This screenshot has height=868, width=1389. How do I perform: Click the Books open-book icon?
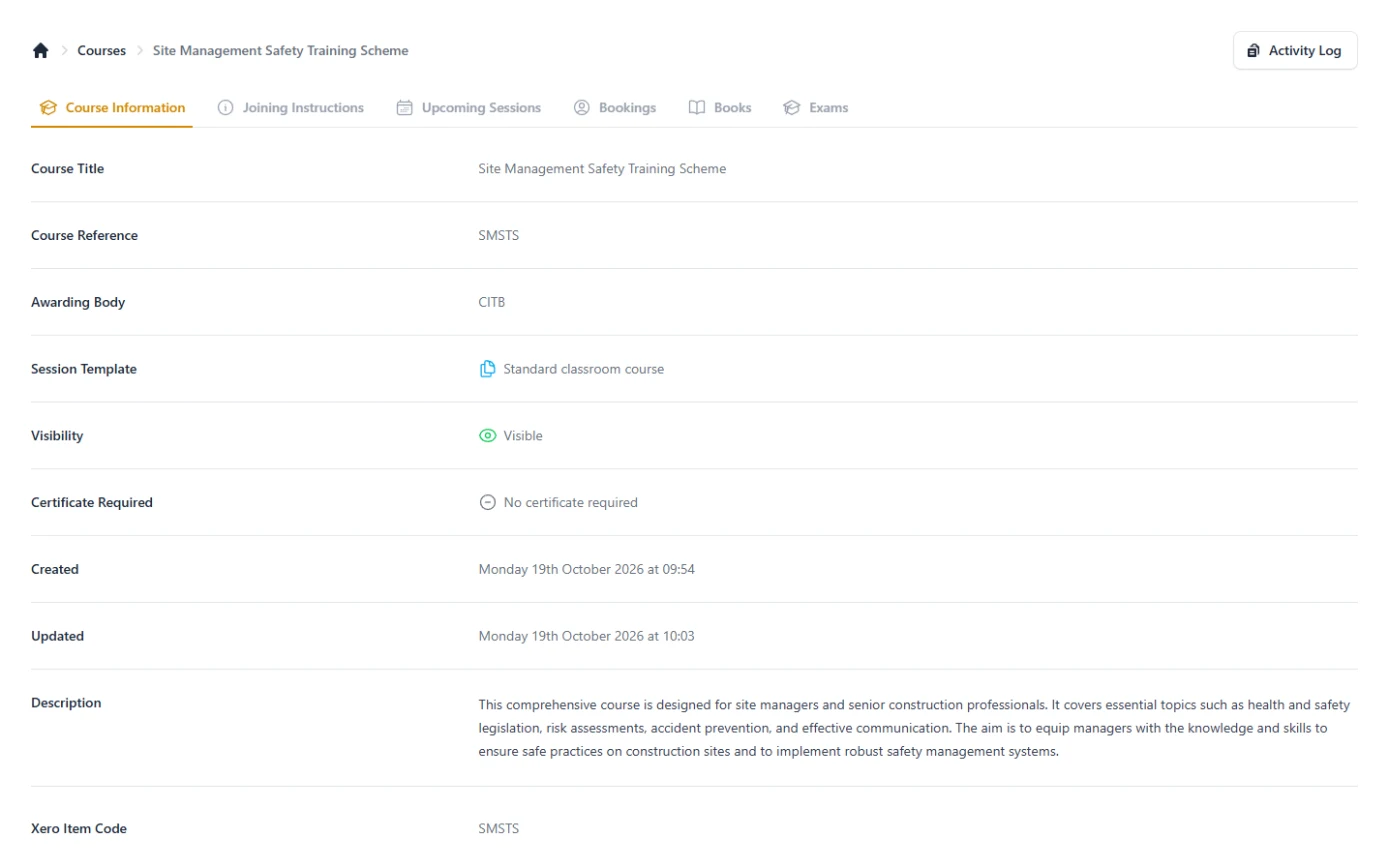[x=697, y=108]
